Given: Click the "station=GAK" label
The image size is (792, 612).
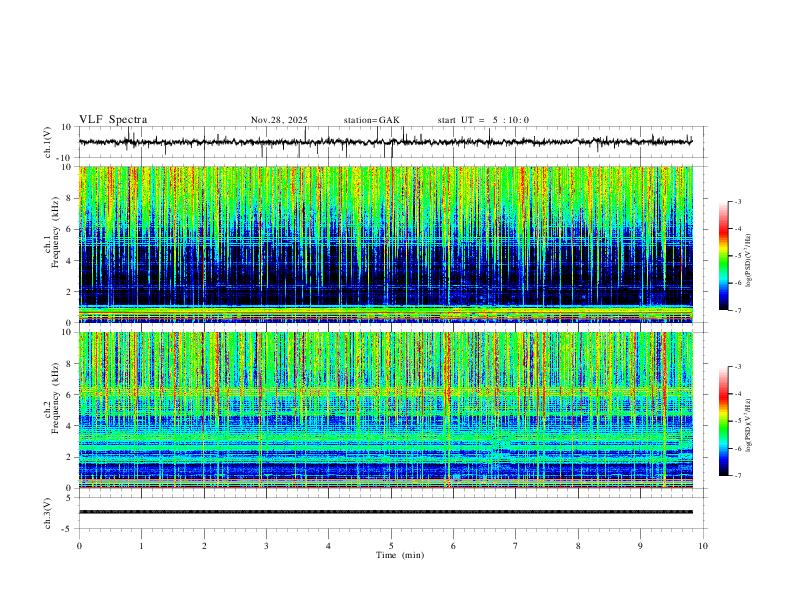Looking at the screenshot, I should pos(371,120).
